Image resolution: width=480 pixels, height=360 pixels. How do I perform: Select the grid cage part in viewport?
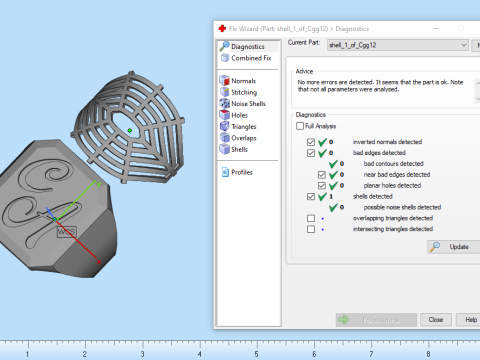[x=128, y=128]
